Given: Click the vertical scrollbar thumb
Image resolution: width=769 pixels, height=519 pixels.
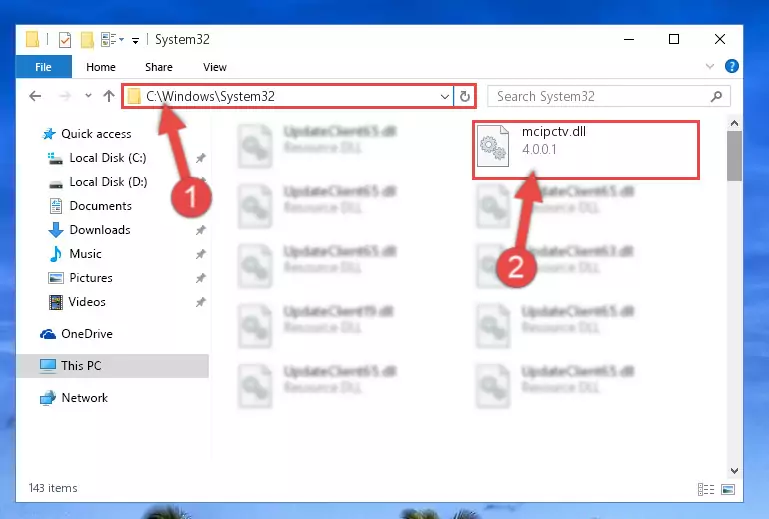Looking at the screenshot, I should tap(734, 156).
